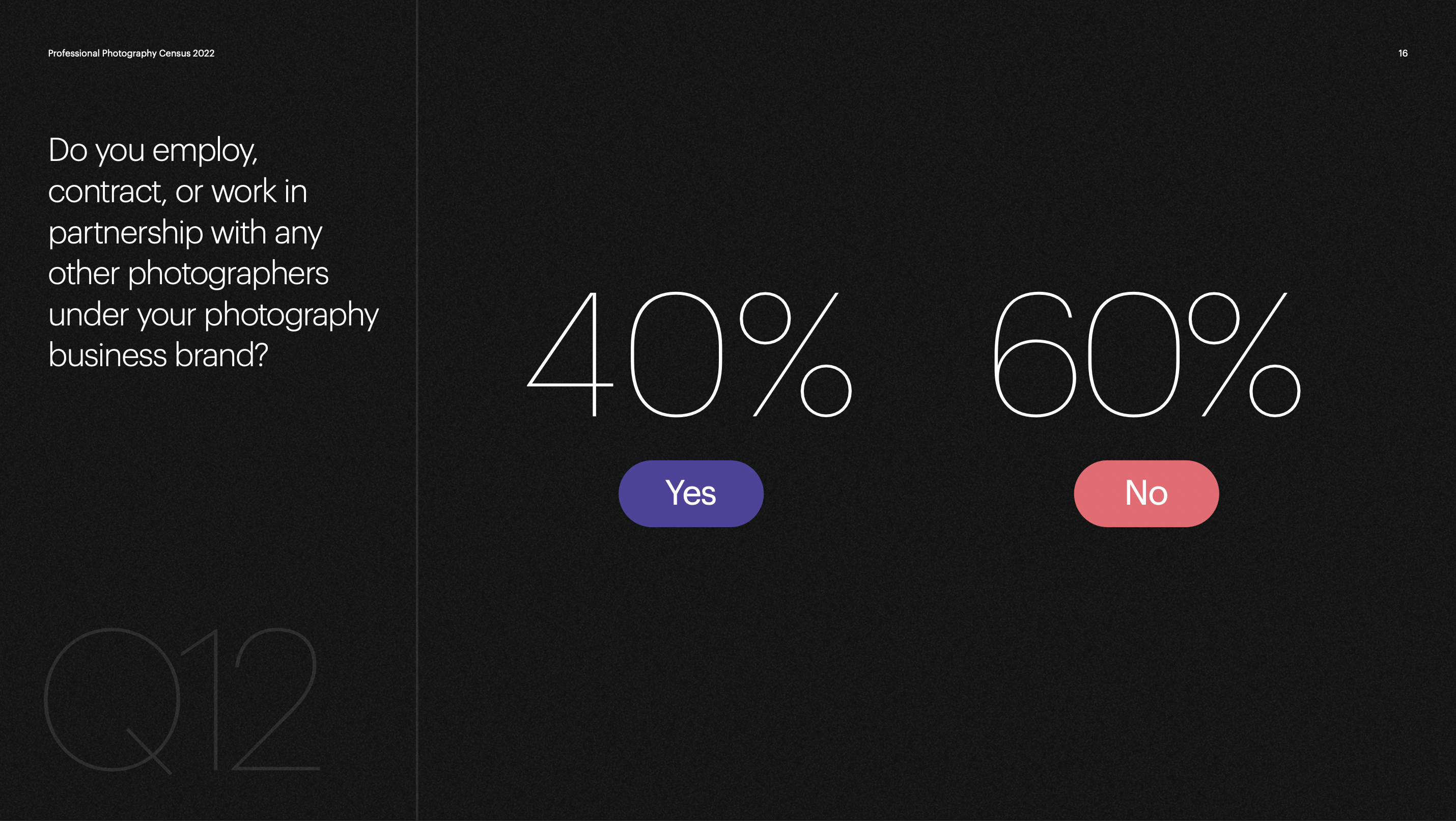The height and width of the screenshot is (821, 1456).
Task: Click the faint 12 watermark numerals
Action: point(251,699)
